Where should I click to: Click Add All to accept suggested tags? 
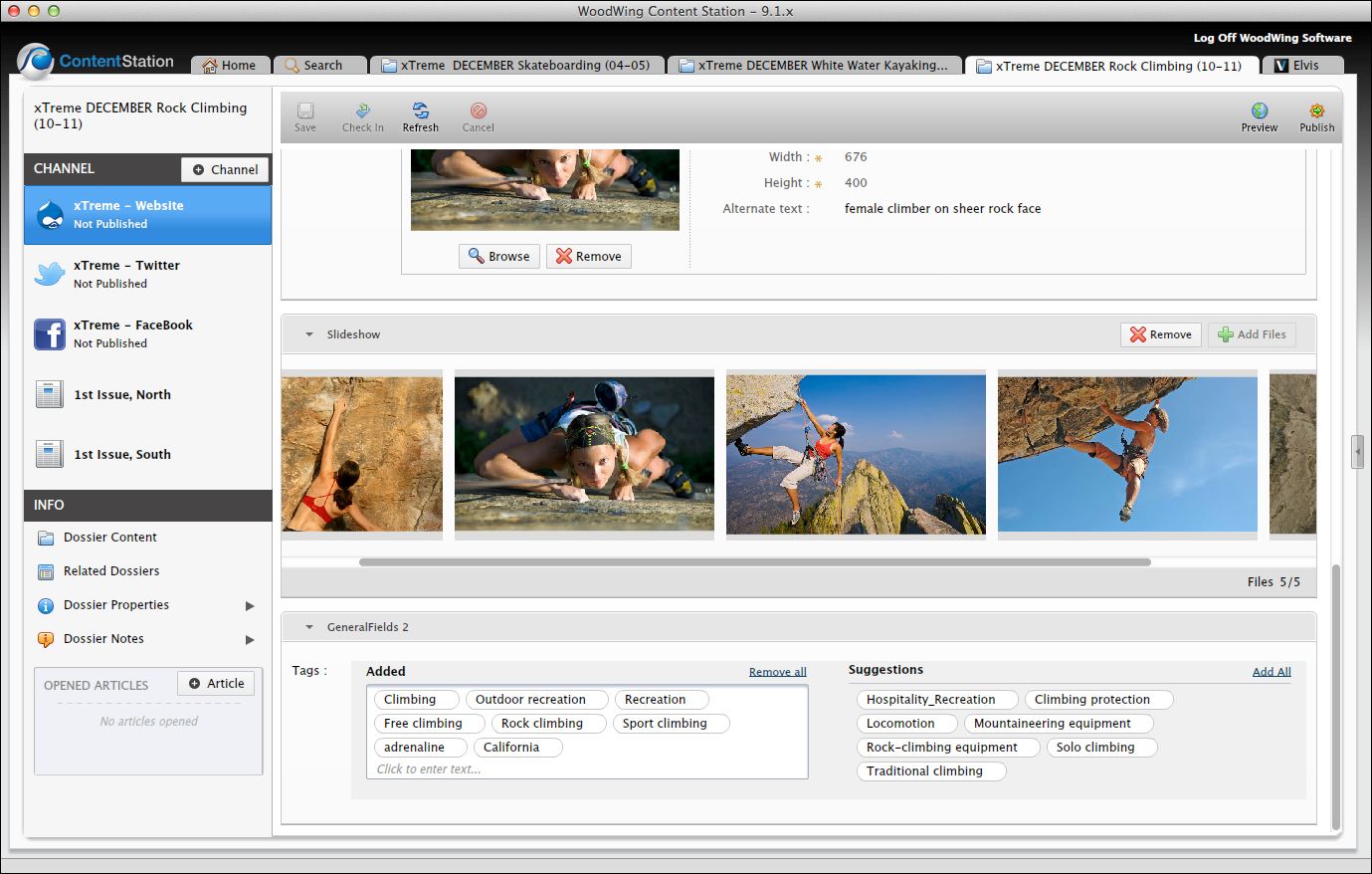[1272, 671]
